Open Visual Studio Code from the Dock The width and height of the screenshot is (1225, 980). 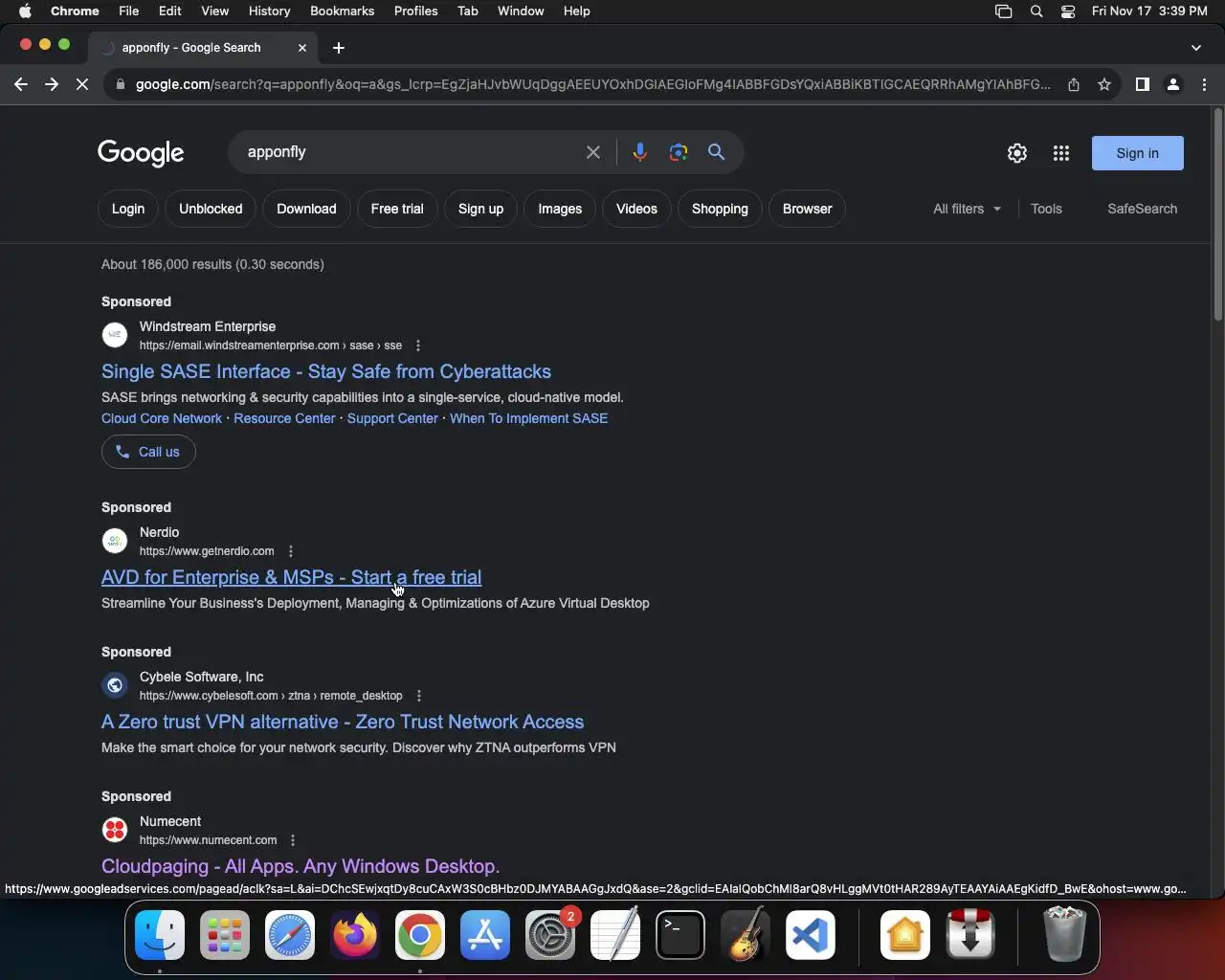coord(811,935)
